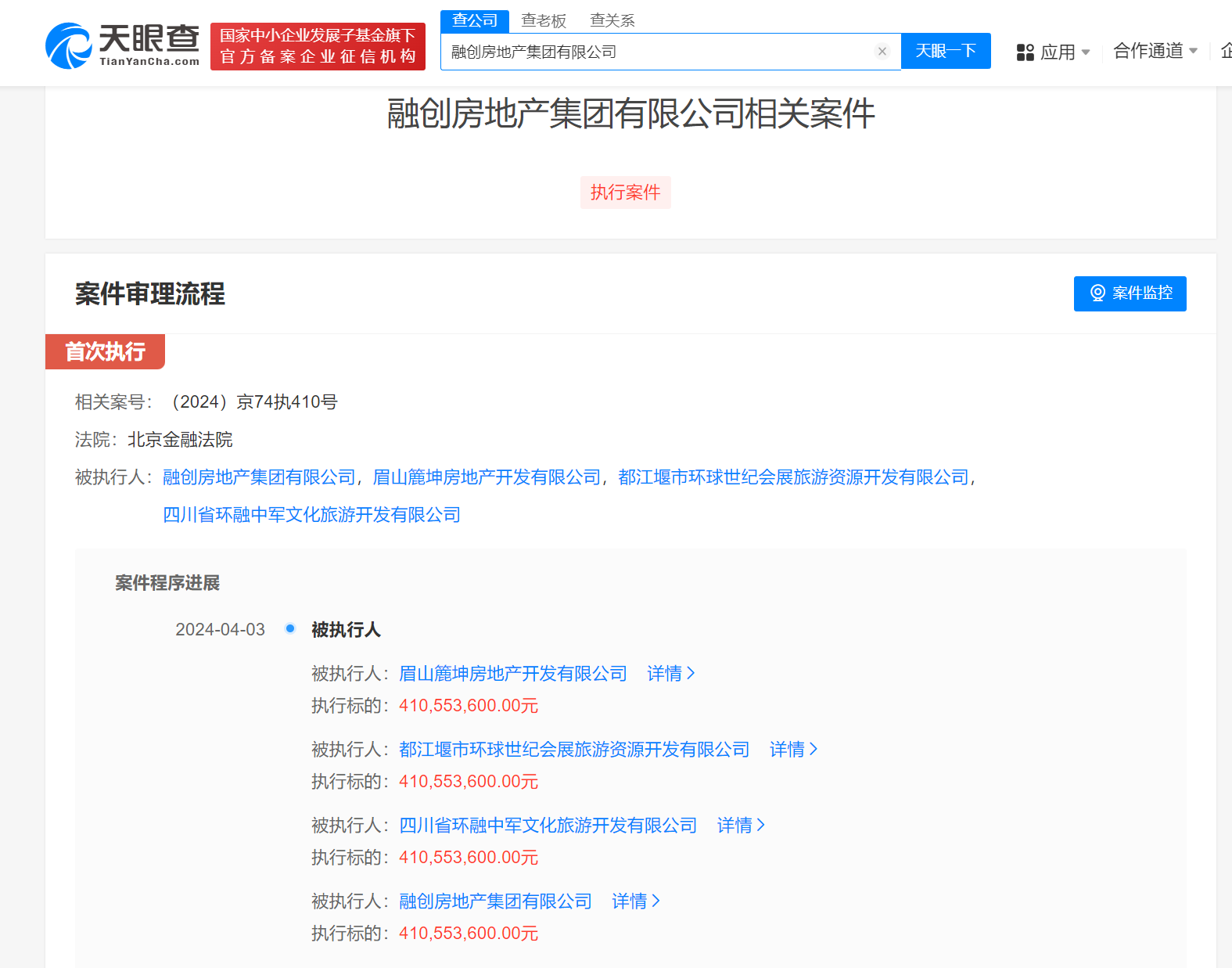Click court name 北京金融法院

(180, 440)
